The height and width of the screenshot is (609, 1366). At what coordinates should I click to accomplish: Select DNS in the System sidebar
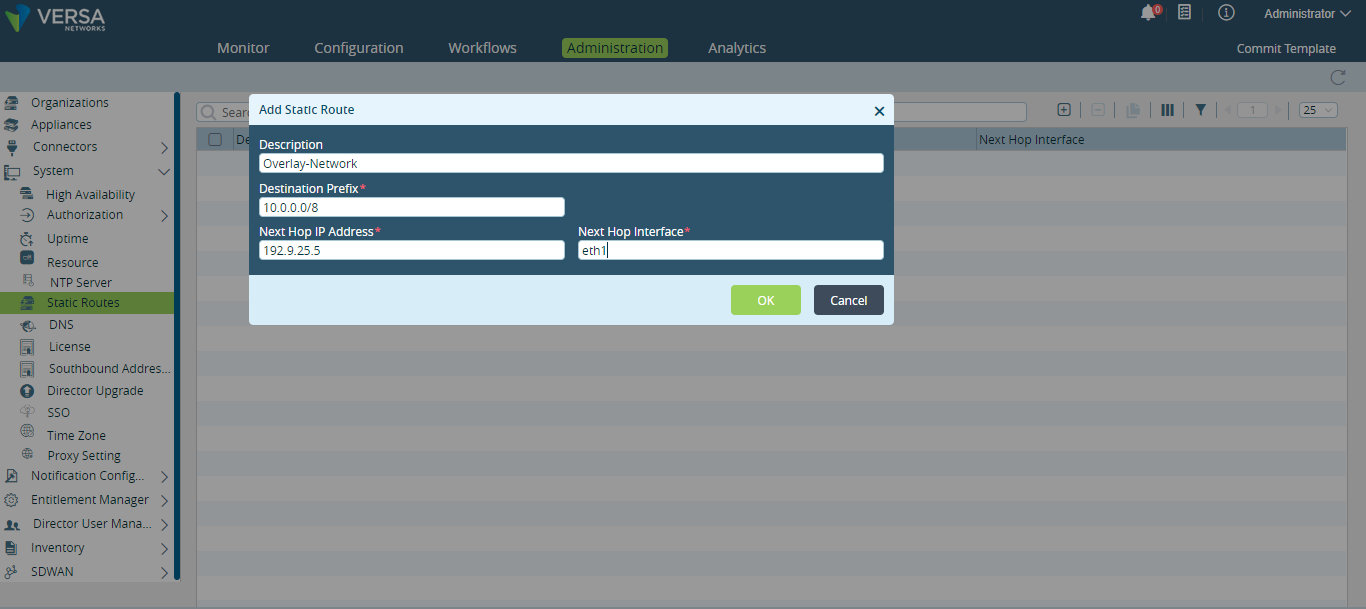pos(61,325)
